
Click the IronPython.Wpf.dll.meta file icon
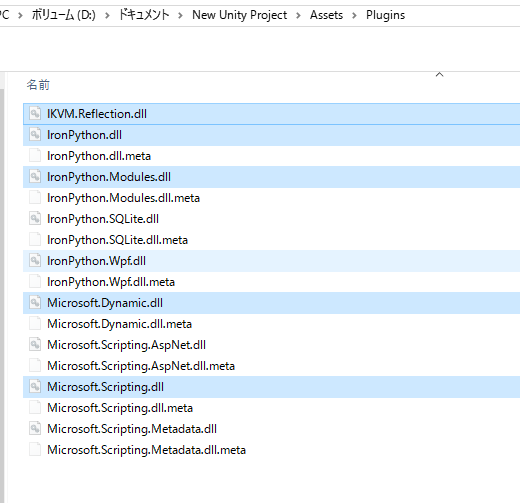tap(35, 282)
